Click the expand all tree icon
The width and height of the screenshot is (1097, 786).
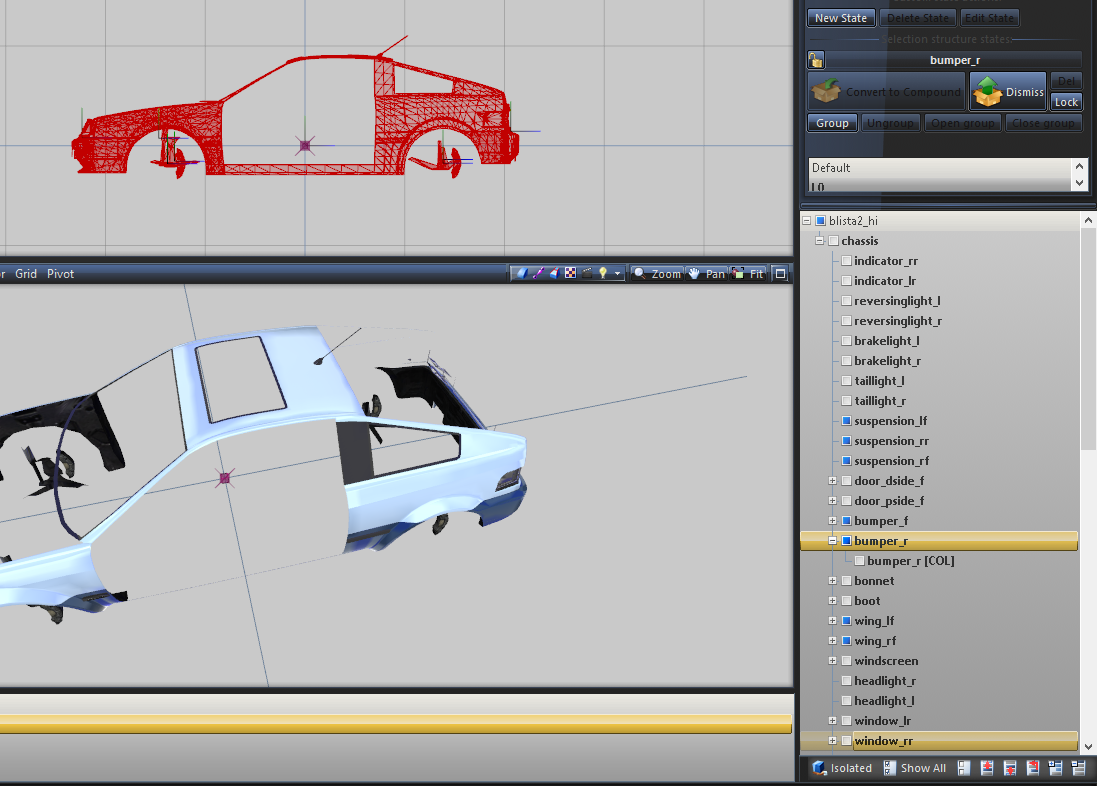tap(1056, 768)
